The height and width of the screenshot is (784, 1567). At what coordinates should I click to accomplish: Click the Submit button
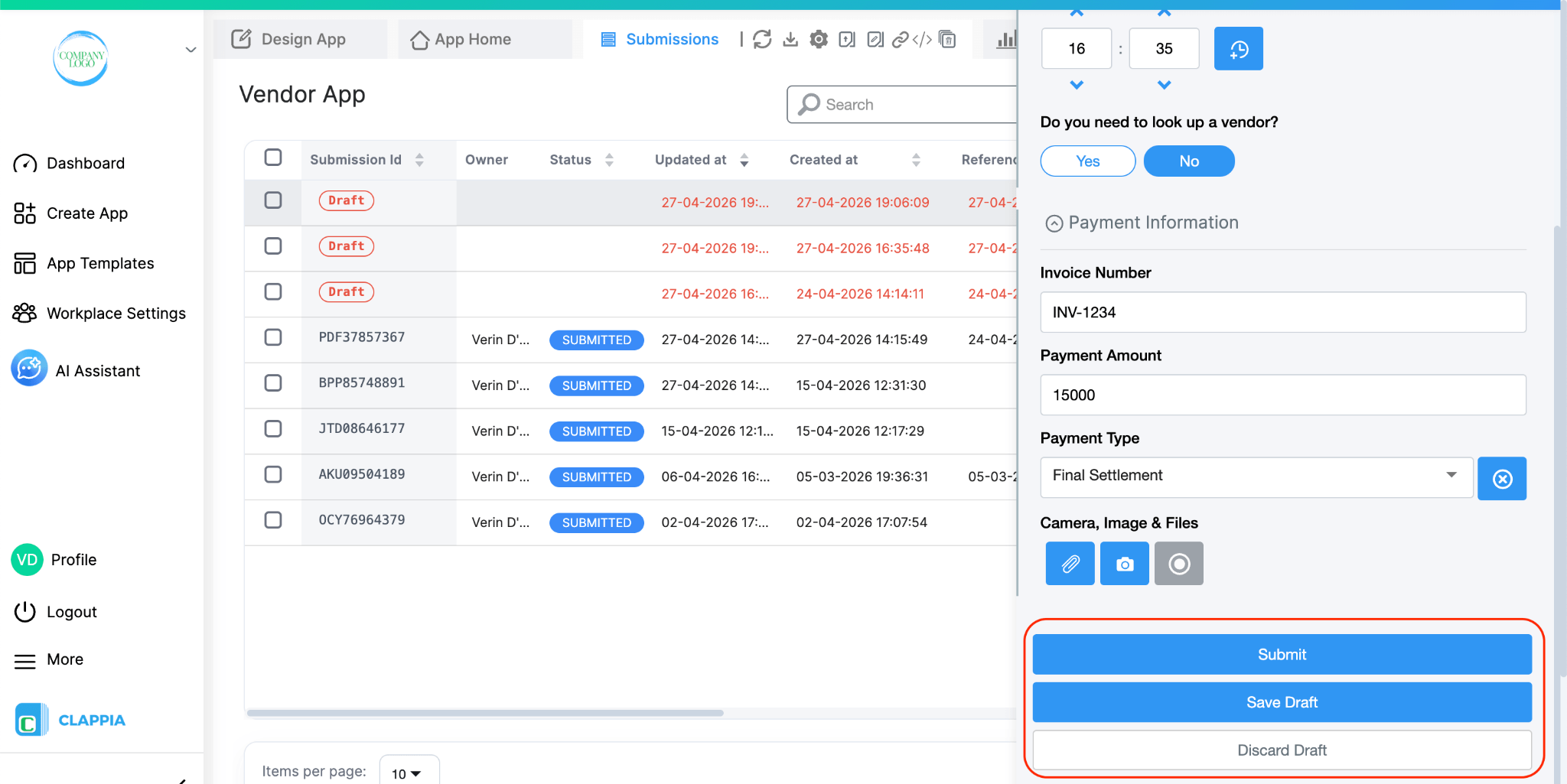tap(1282, 655)
